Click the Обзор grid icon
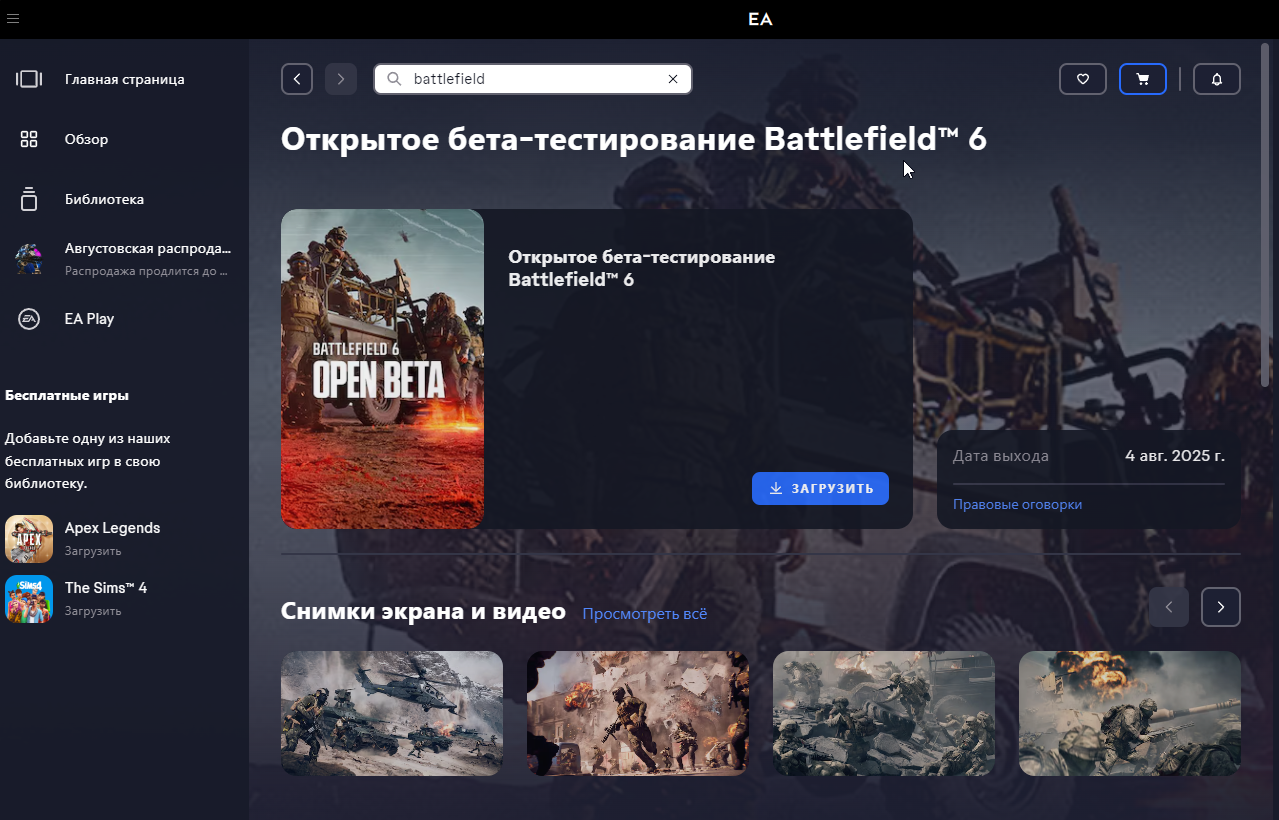Viewport: 1279px width, 820px height. coord(29,139)
